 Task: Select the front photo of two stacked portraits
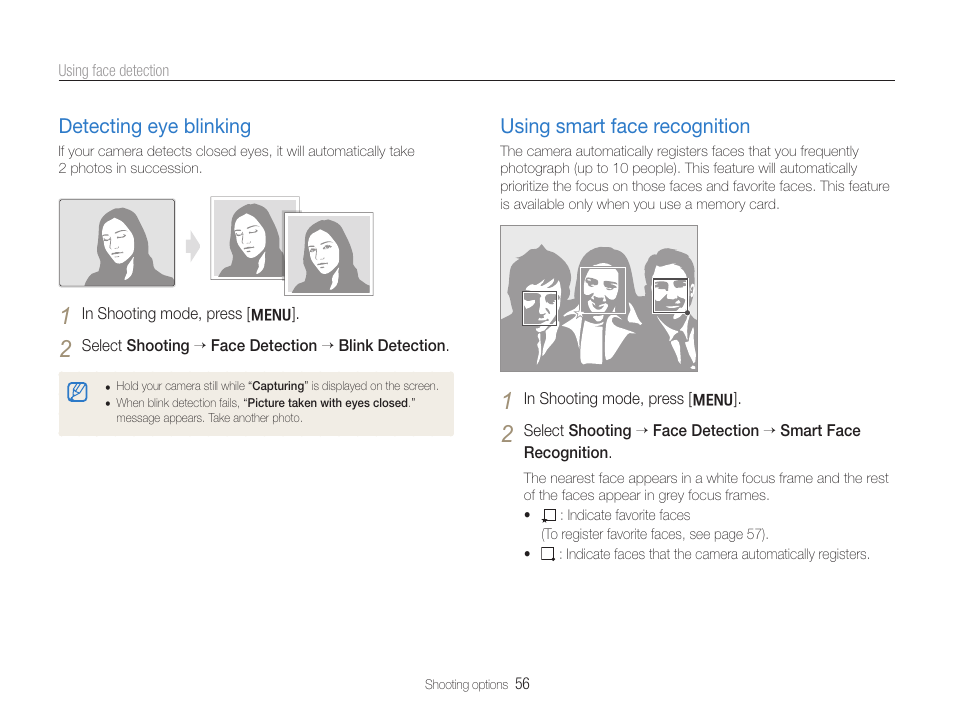(x=329, y=254)
